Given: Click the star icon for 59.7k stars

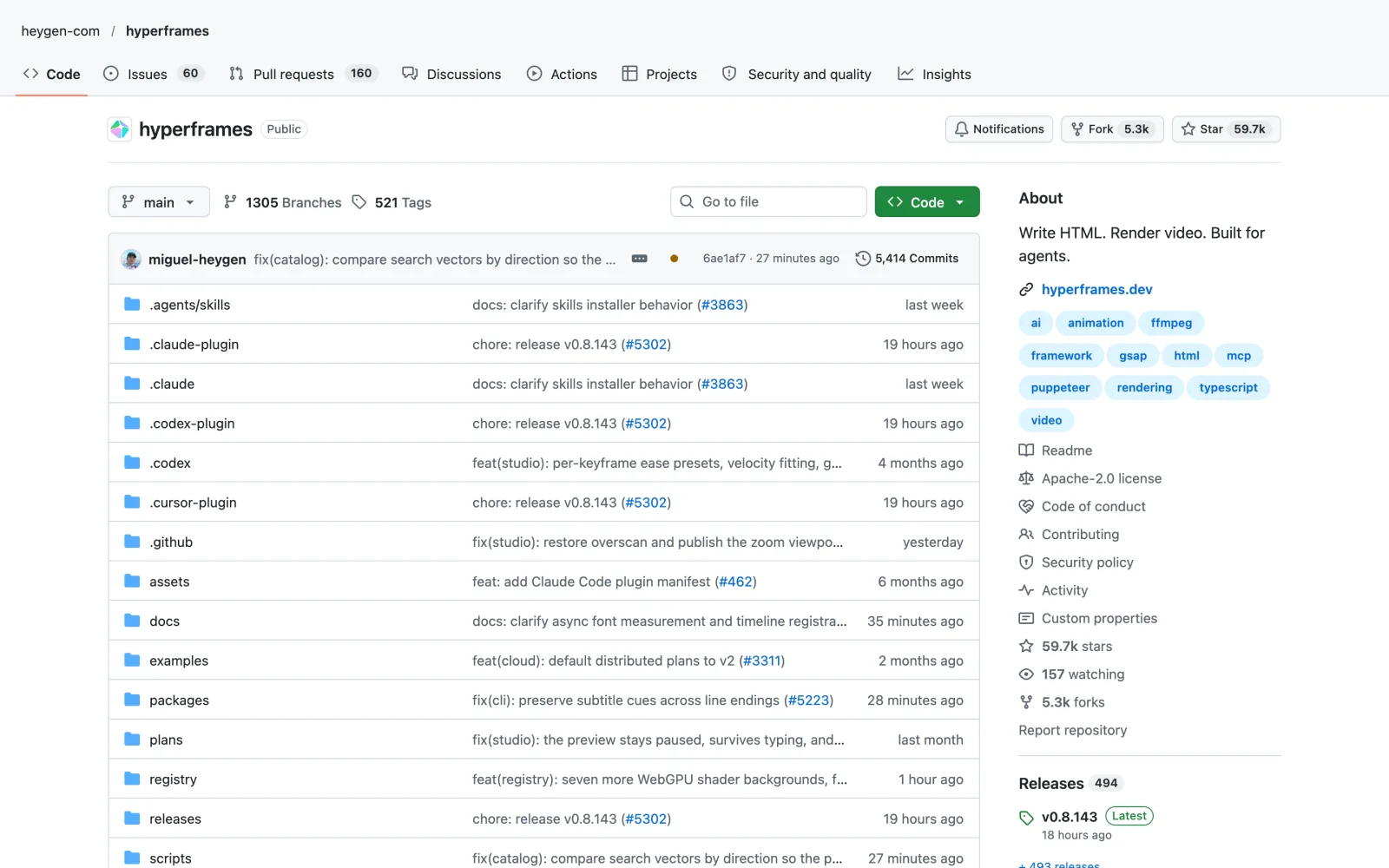Looking at the screenshot, I should point(1026,647).
